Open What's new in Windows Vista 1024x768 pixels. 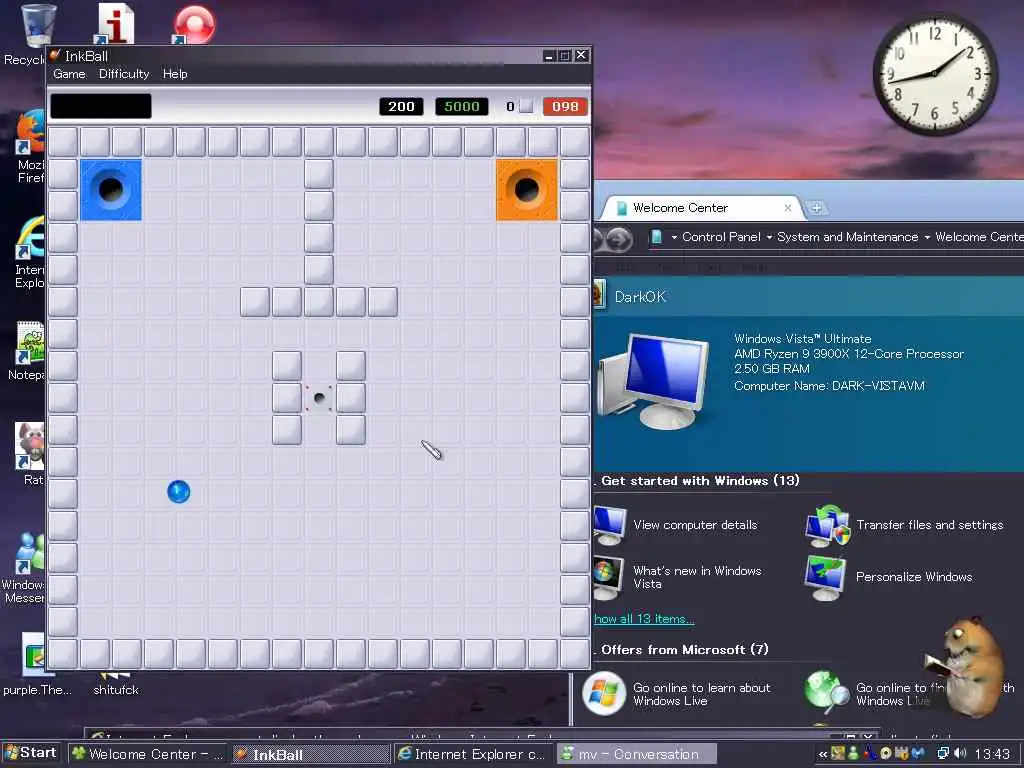point(679,577)
